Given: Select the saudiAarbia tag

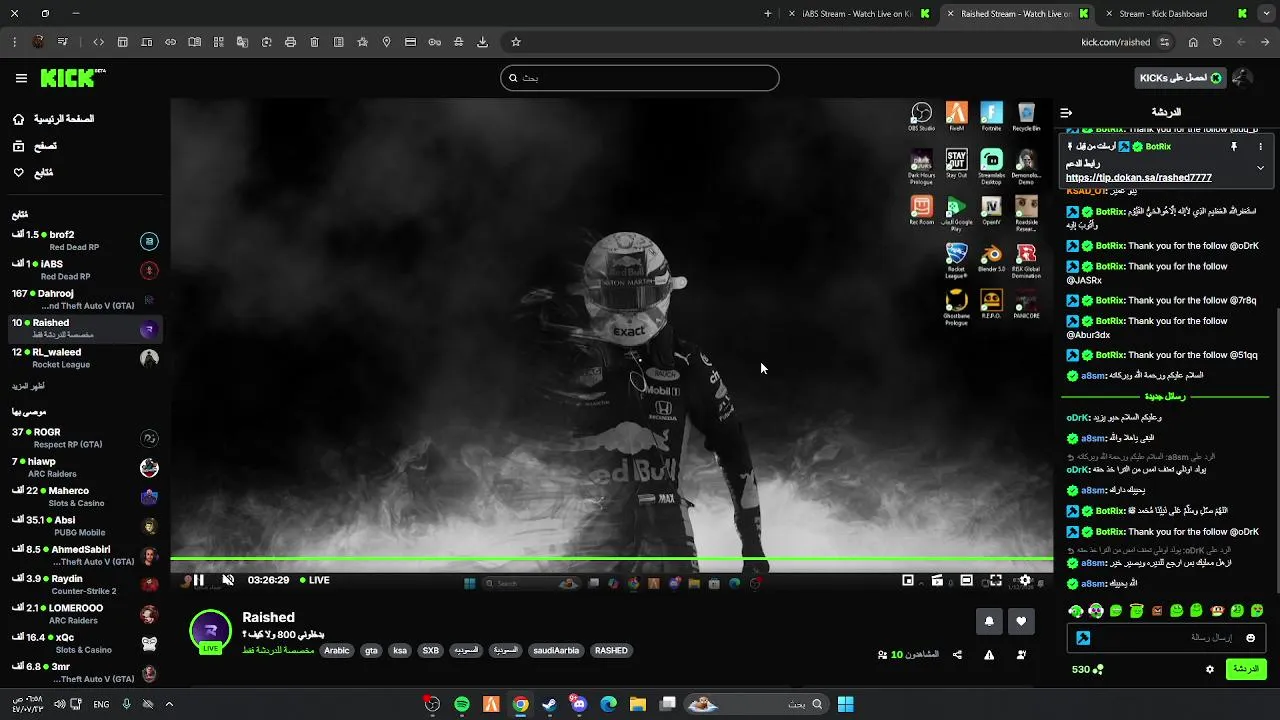Looking at the screenshot, I should pyautogui.click(x=556, y=651).
